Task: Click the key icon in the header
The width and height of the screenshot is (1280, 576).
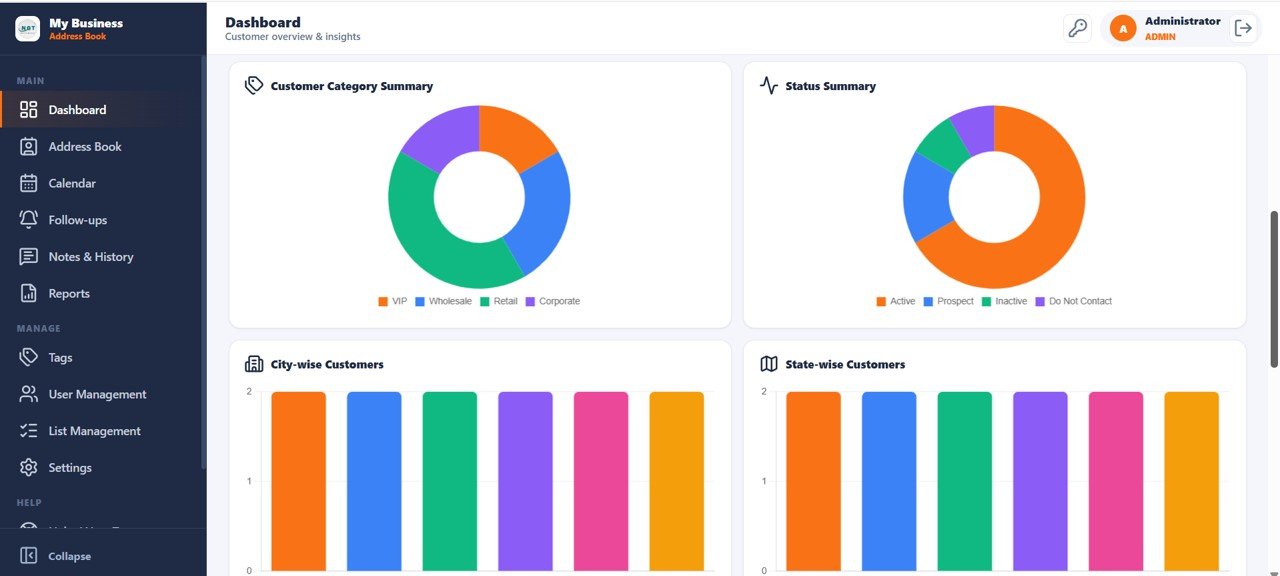Action: pos(1077,28)
